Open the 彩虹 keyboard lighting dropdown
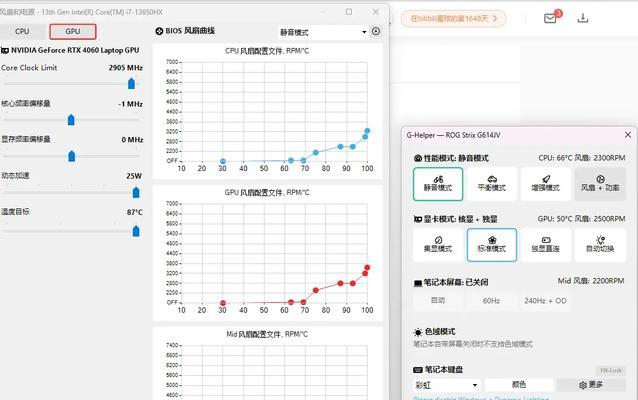638x400 pixels. (x=446, y=385)
